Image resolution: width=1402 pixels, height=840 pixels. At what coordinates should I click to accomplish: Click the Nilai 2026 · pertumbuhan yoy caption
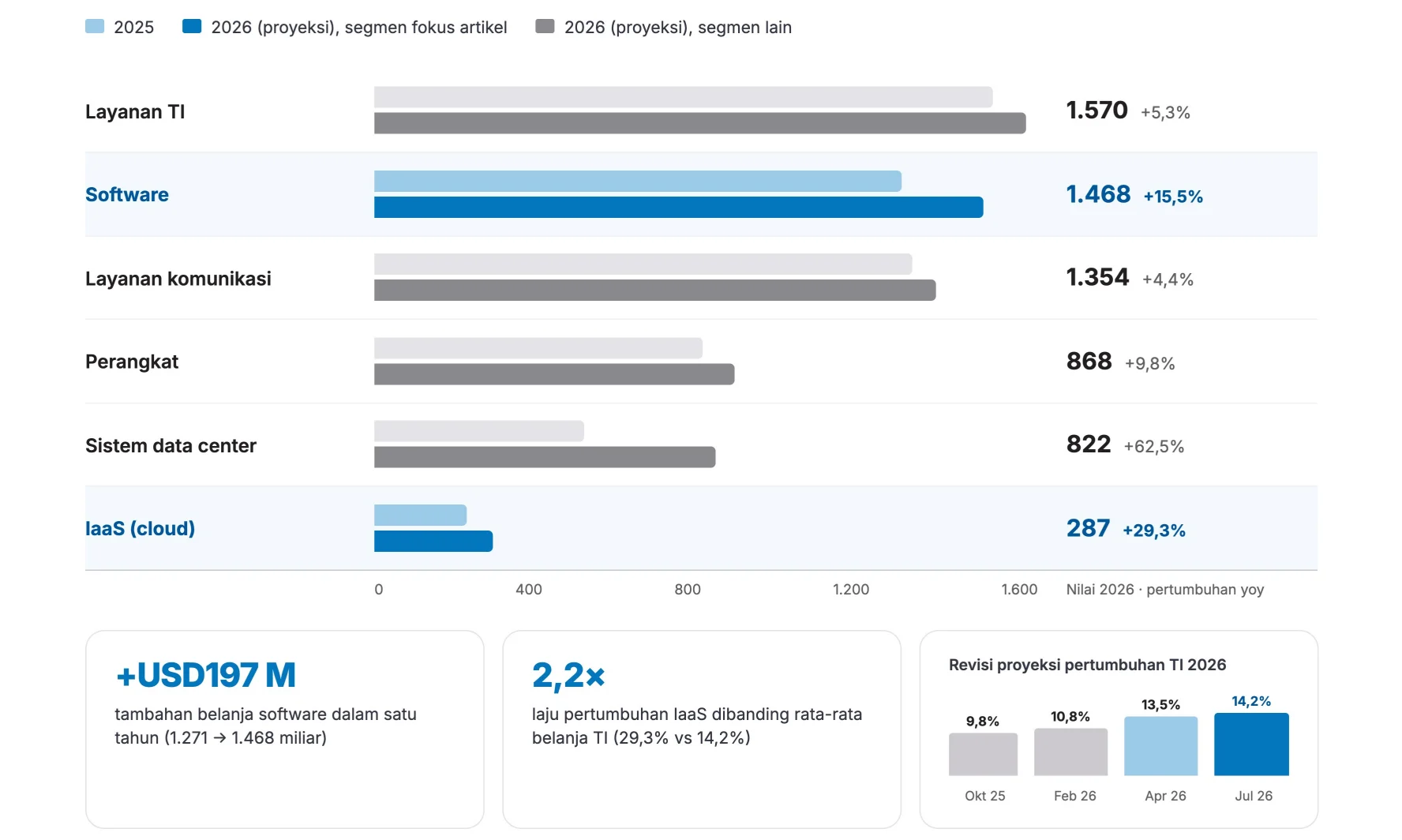point(1165,590)
